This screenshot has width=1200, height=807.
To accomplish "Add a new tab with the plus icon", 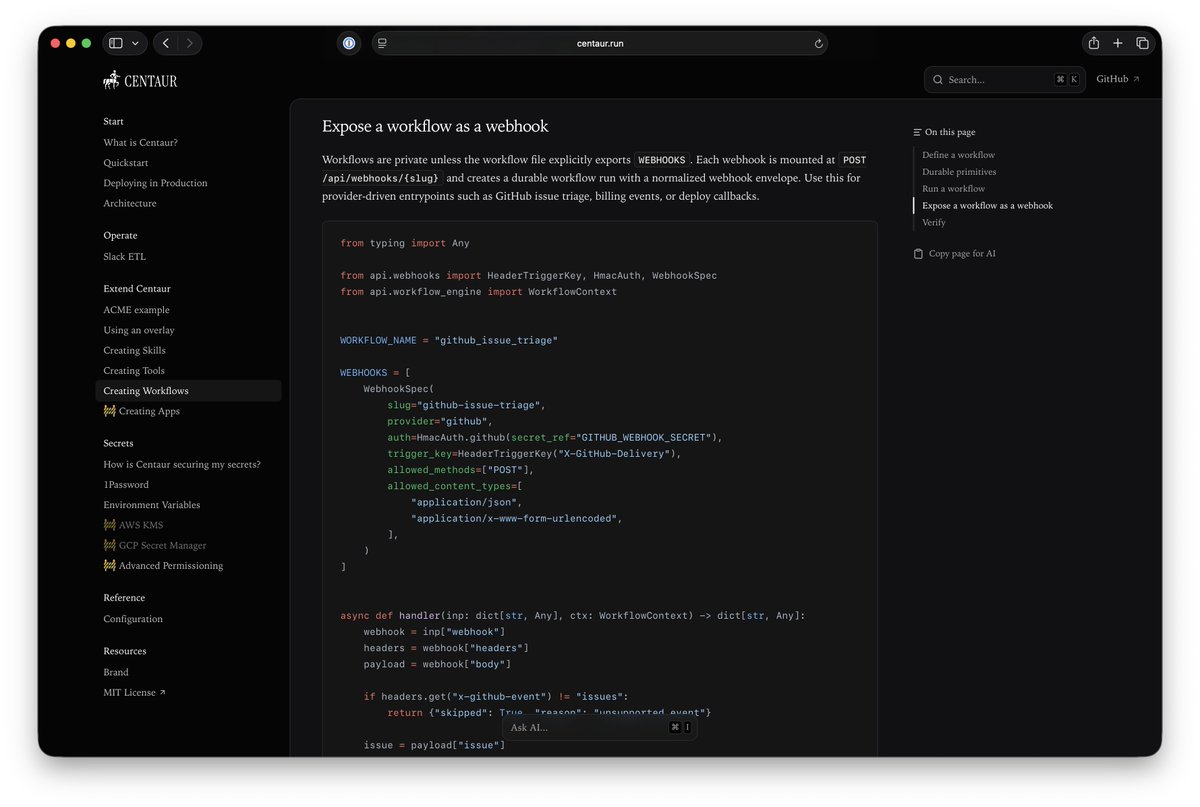I will click(1118, 43).
